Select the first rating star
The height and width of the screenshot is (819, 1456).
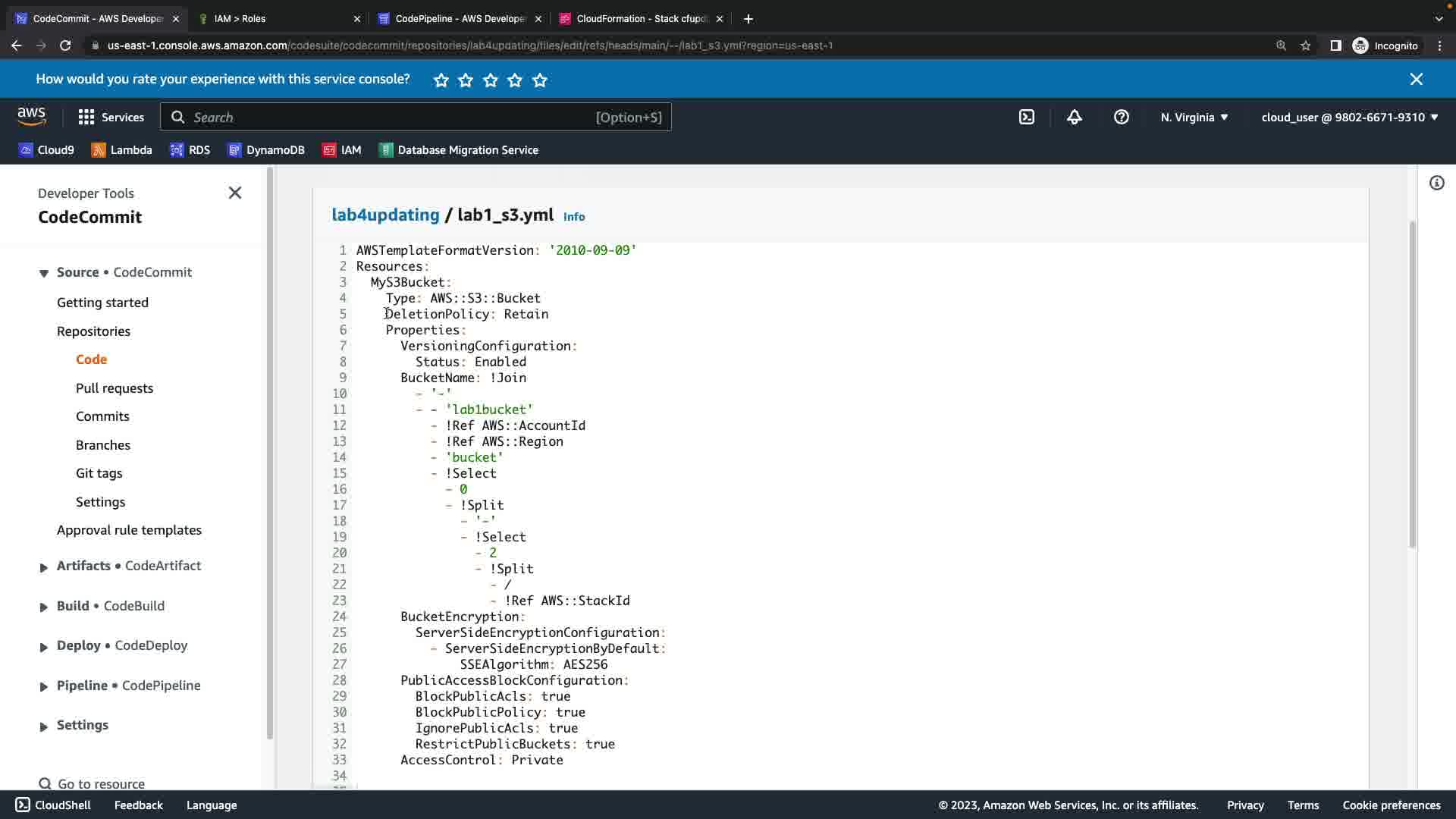[x=441, y=80]
